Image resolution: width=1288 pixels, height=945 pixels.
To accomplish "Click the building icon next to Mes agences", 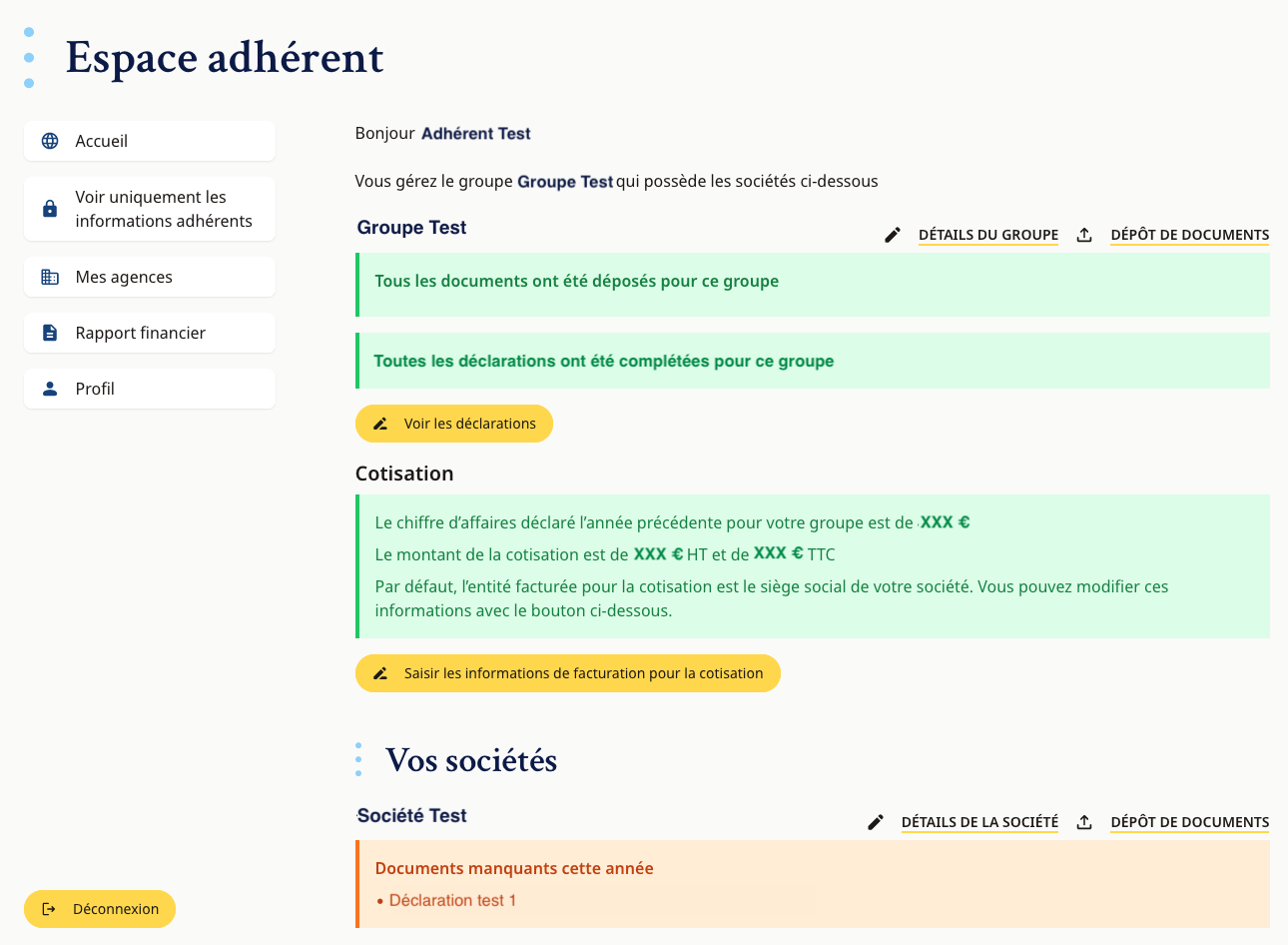I will point(49,276).
